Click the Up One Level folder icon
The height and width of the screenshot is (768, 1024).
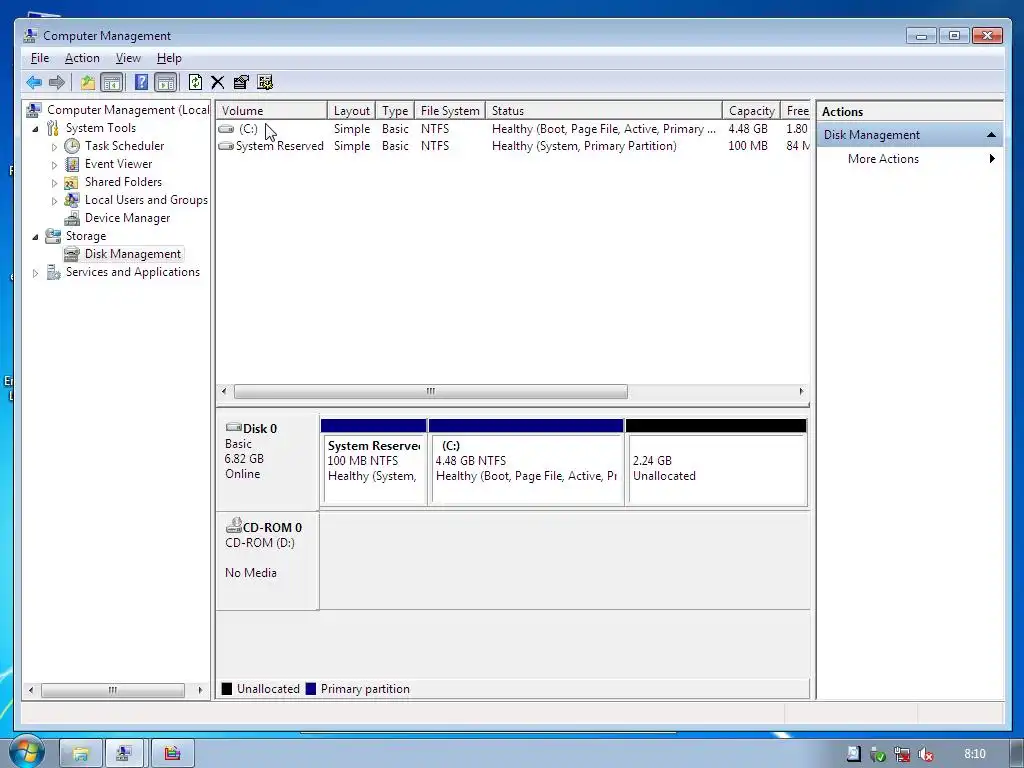(88, 82)
